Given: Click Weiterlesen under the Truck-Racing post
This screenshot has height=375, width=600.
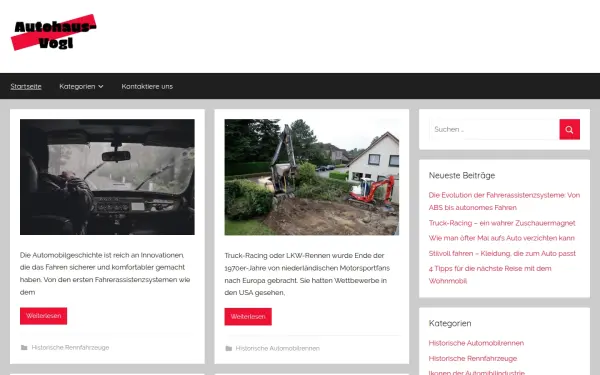Looking at the screenshot, I should [248, 316].
